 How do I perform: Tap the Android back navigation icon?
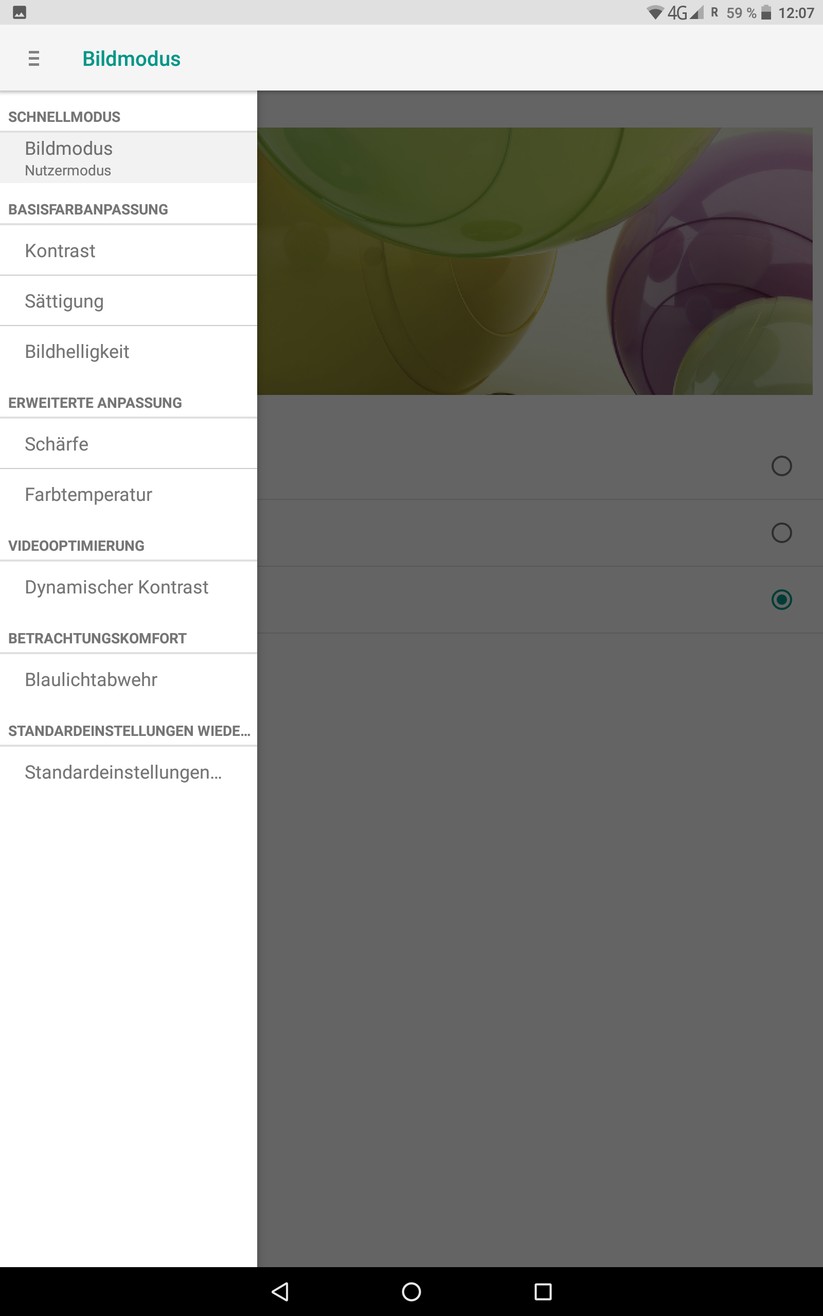click(280, 1291)
